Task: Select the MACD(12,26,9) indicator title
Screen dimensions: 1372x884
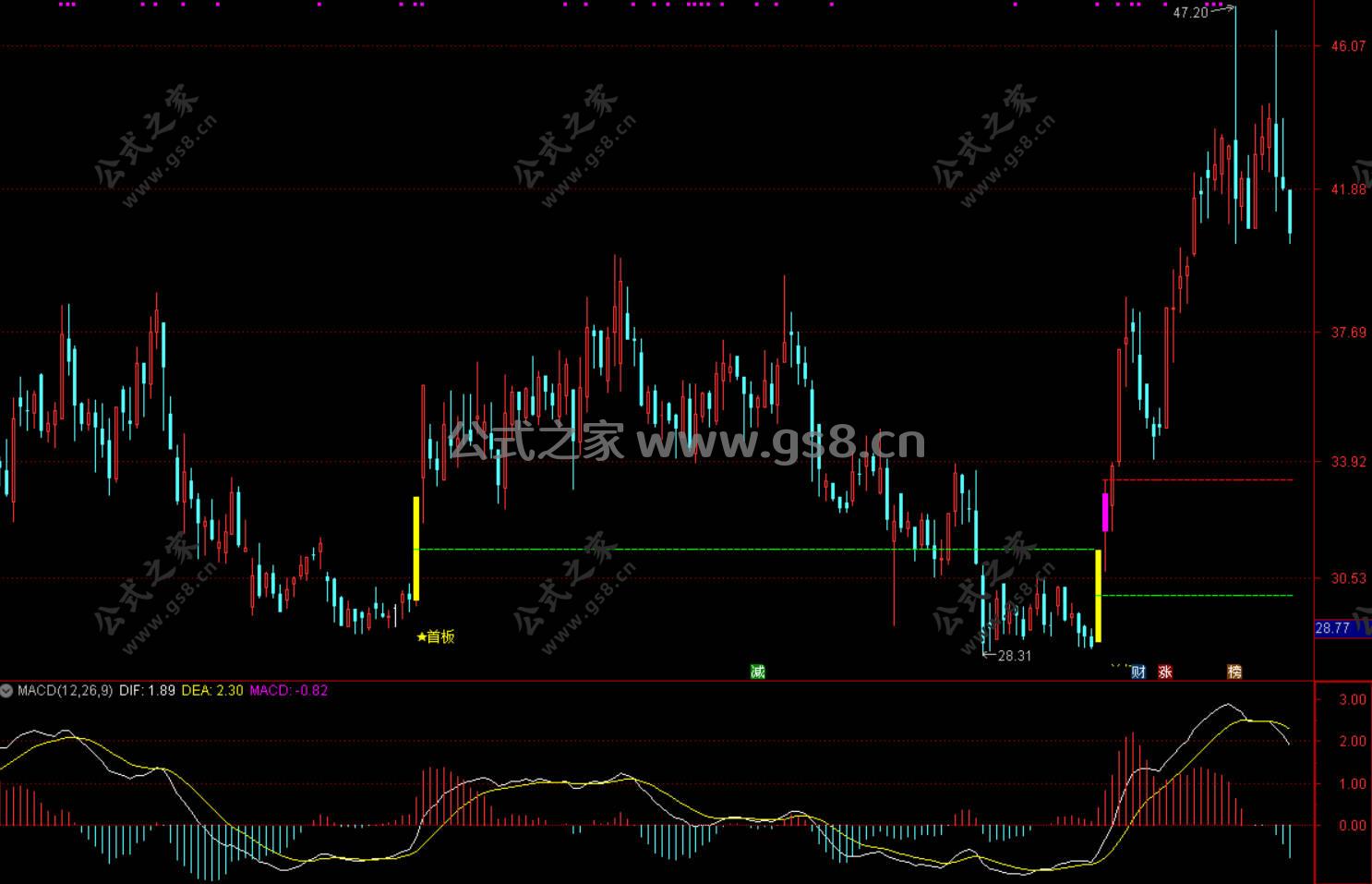Action: click(65, 690)
